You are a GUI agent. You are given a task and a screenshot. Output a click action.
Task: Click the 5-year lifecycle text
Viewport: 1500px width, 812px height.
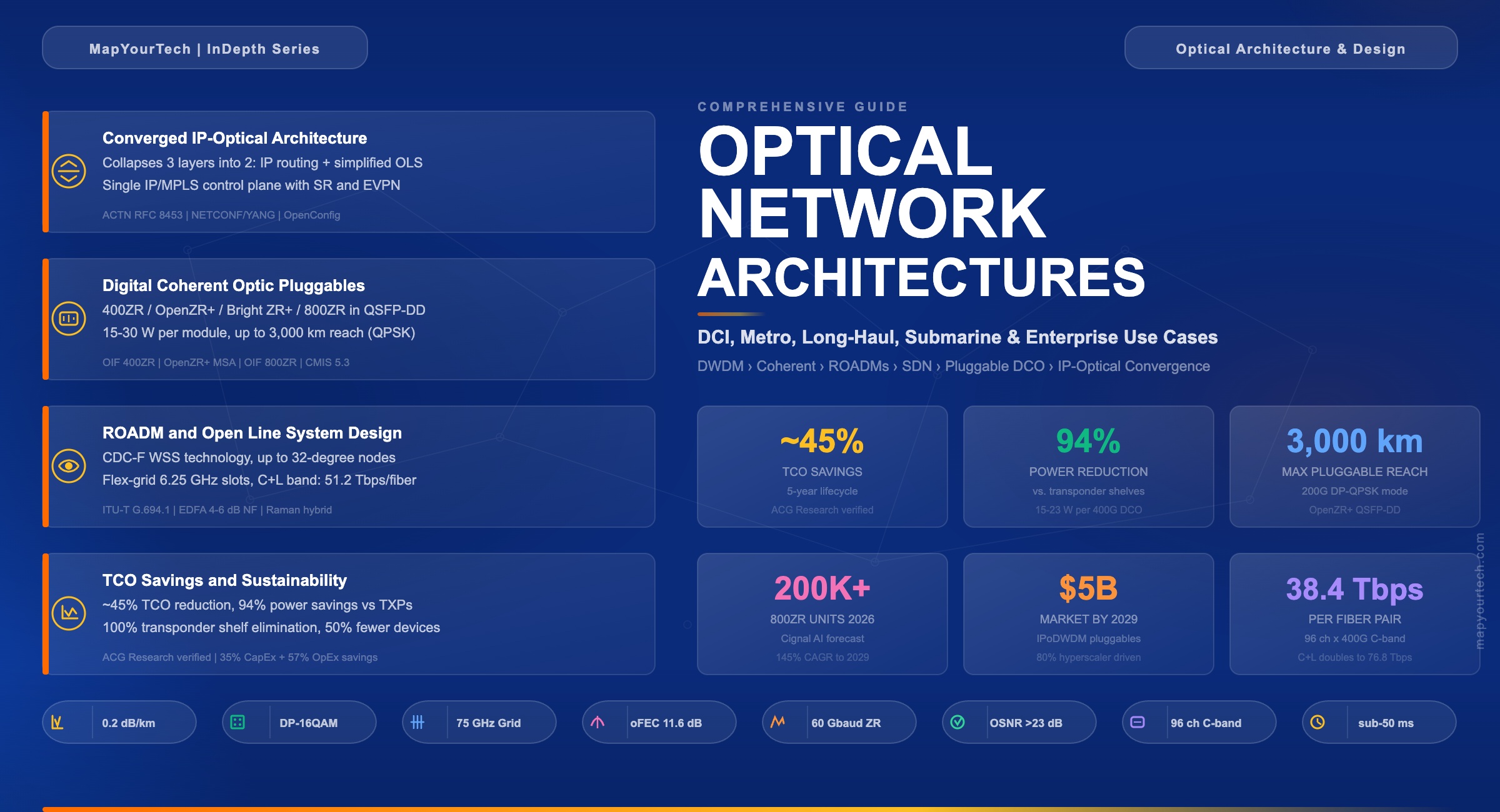pos(822,491)
